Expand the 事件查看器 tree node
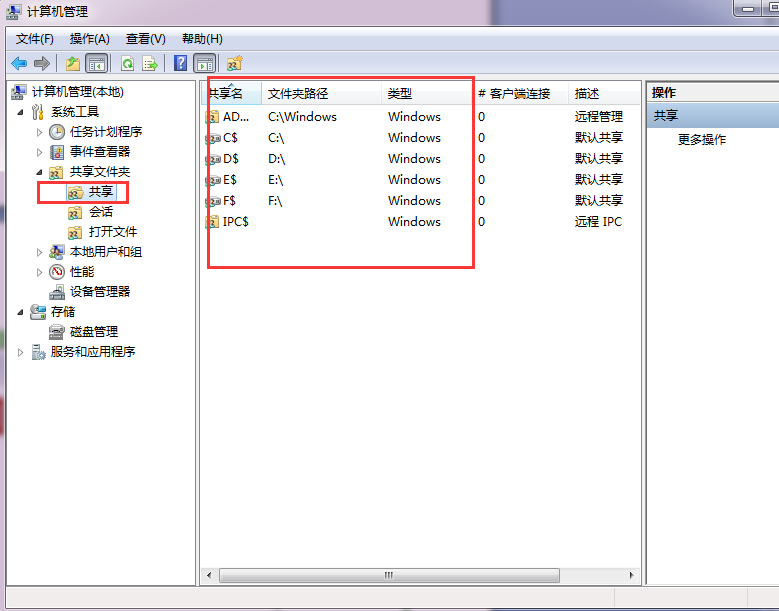 [x=39, y=152]
